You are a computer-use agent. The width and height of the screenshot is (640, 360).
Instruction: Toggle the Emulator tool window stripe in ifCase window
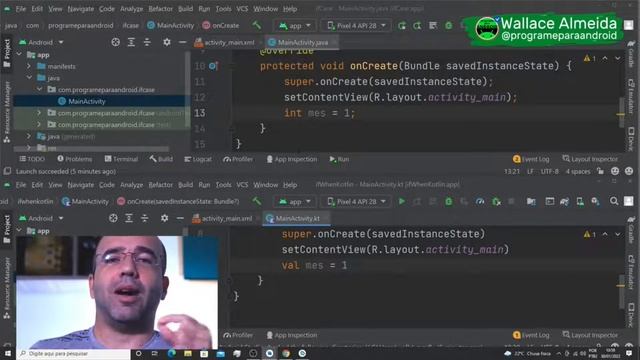[631, 97]
